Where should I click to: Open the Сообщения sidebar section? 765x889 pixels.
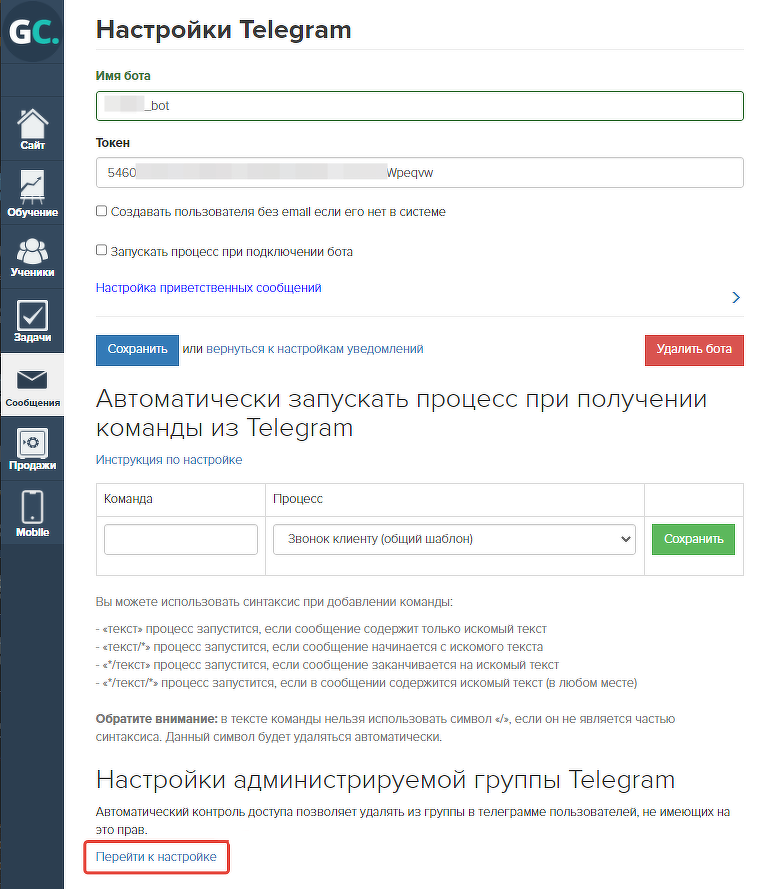point(32,386)
